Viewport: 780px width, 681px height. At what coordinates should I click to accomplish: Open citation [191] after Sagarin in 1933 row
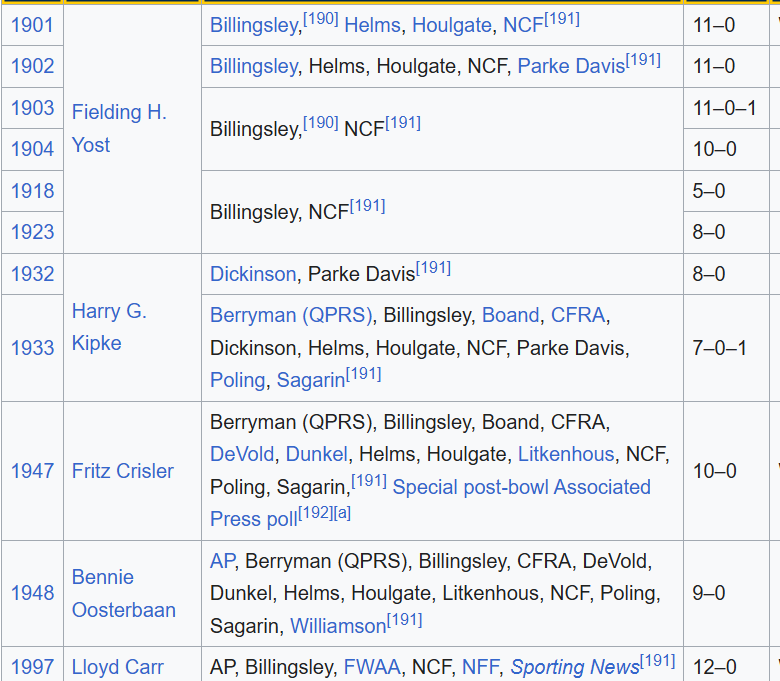pos(364,374)
